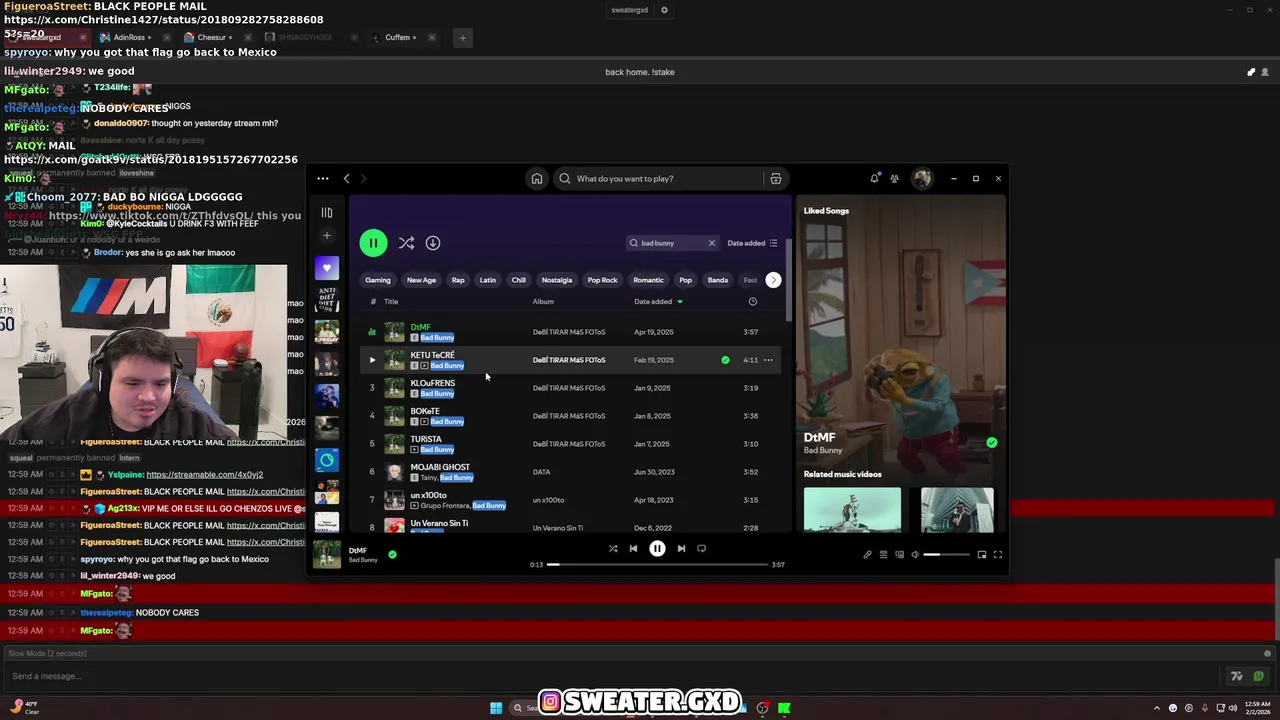Viewport: 1280px width, 720px height.
Task: Sort by Date added column header
Action: [x=658, y=301]
